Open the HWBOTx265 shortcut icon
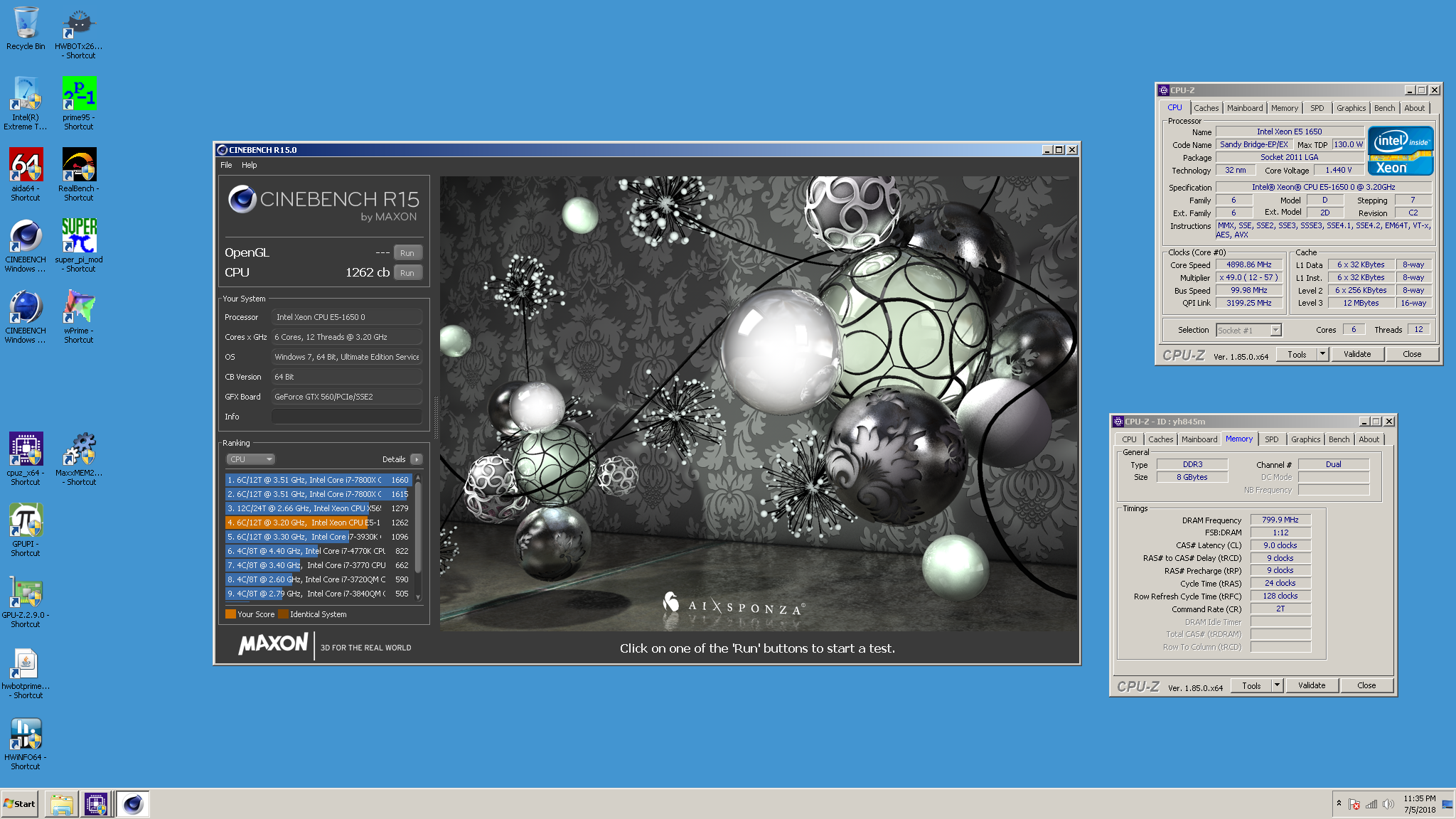The height and width of the screenshot is (819, 1456). tap(79, 33)
